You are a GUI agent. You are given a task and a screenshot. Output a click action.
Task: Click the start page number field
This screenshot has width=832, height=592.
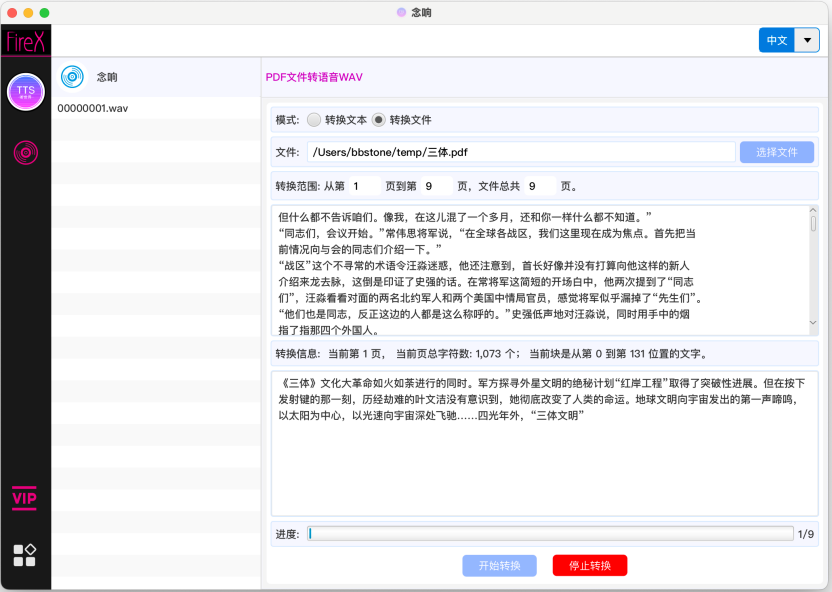click(x=365, y=186)
